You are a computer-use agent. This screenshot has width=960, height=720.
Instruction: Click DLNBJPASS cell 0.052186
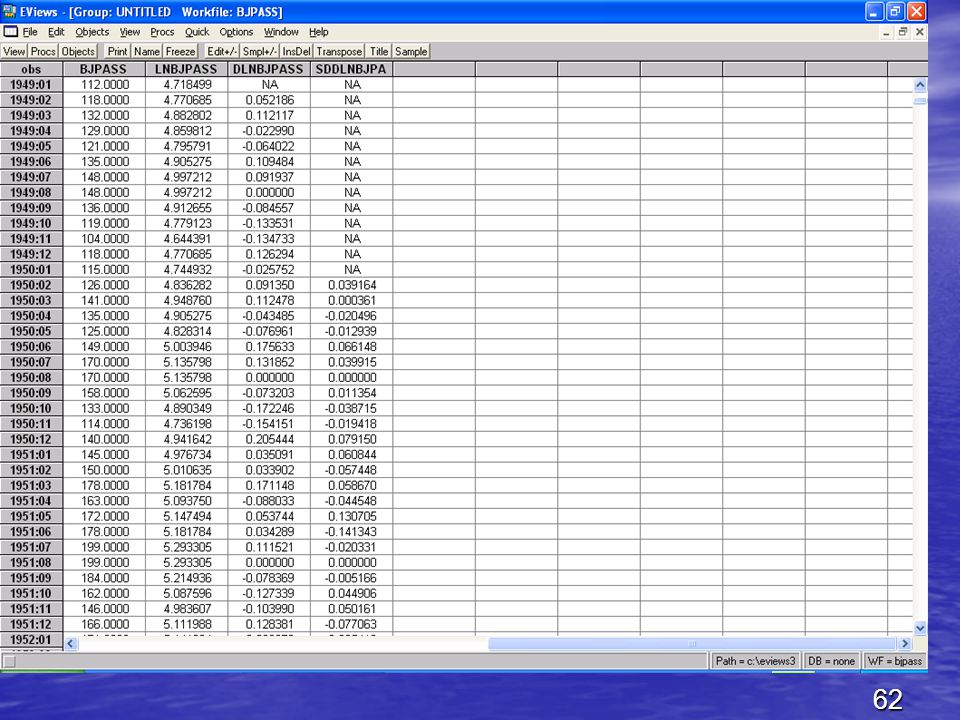[269, 100]
